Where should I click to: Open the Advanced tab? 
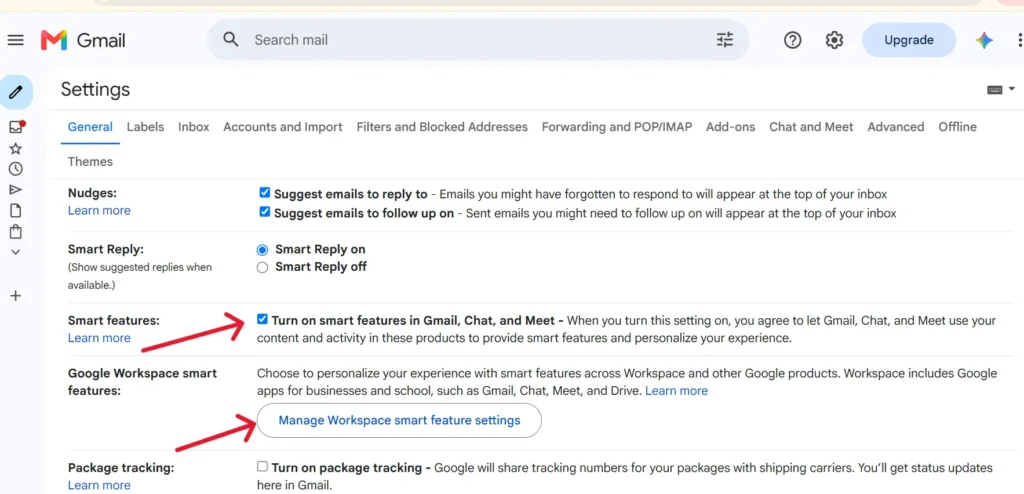895,127
